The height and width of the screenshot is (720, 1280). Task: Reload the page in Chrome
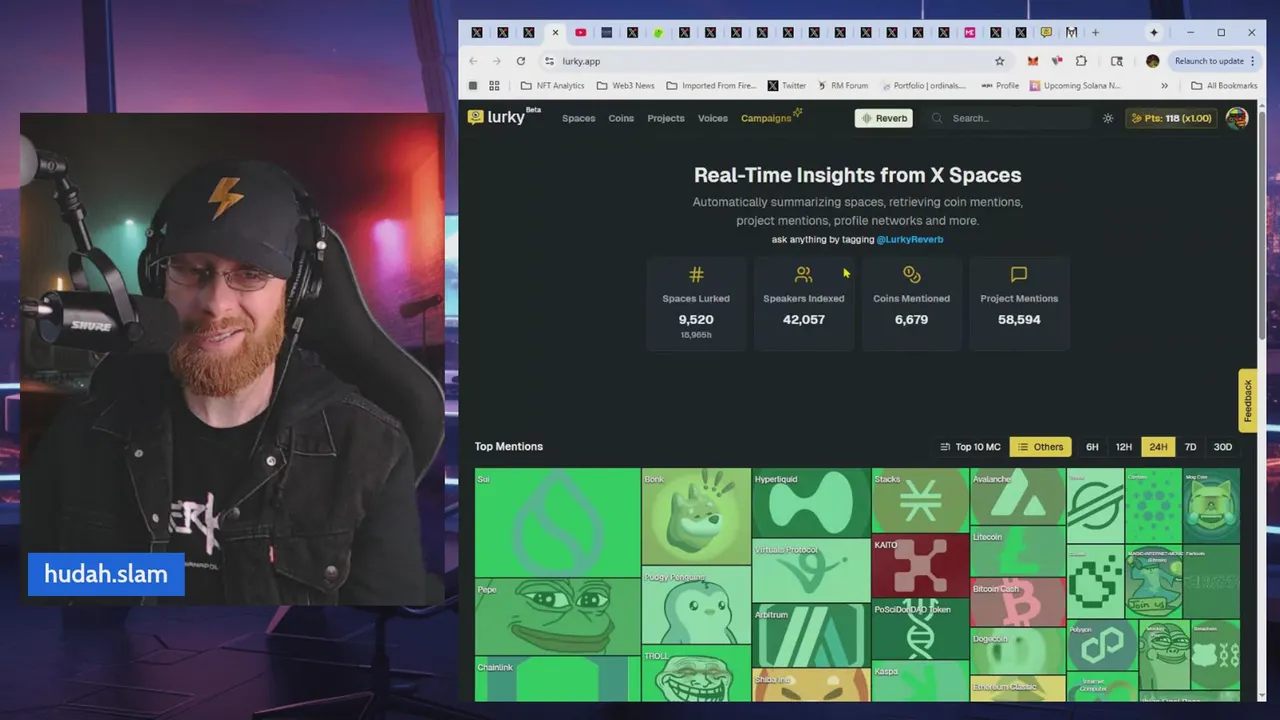click(520, 61)
